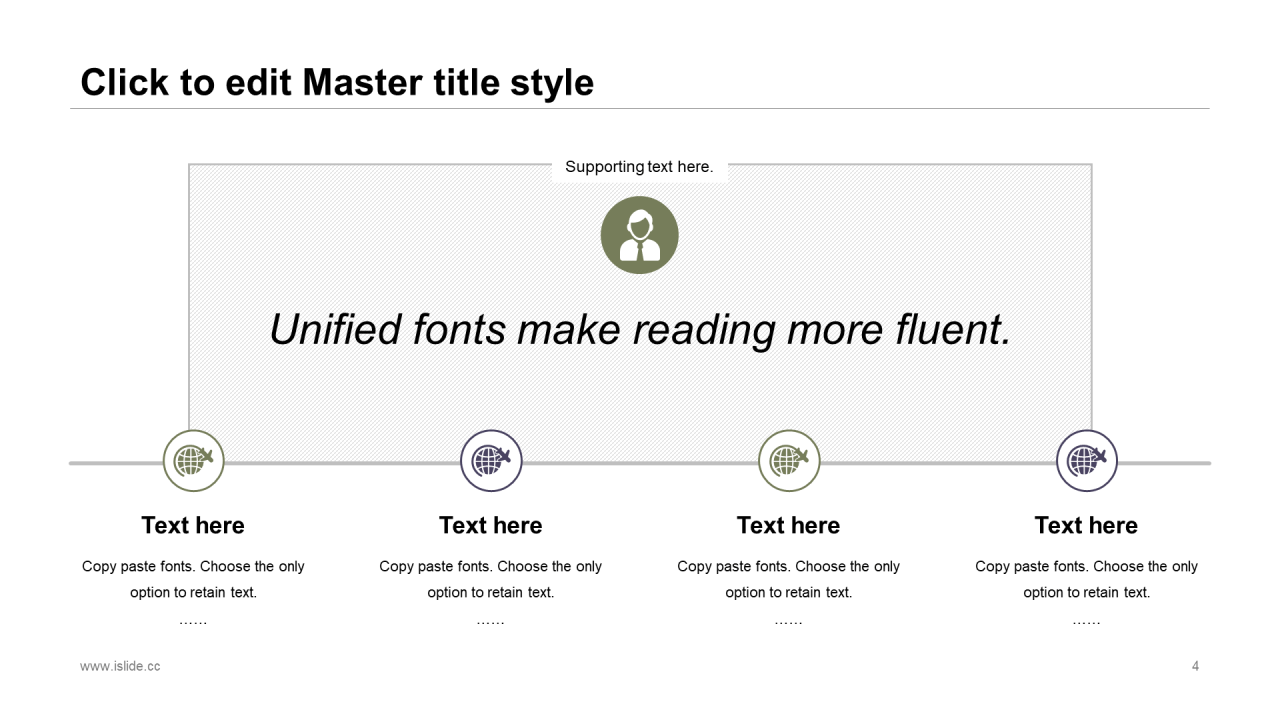
Task: Click the third globe icon, with olive outline
Action: (x=789, y=461)
